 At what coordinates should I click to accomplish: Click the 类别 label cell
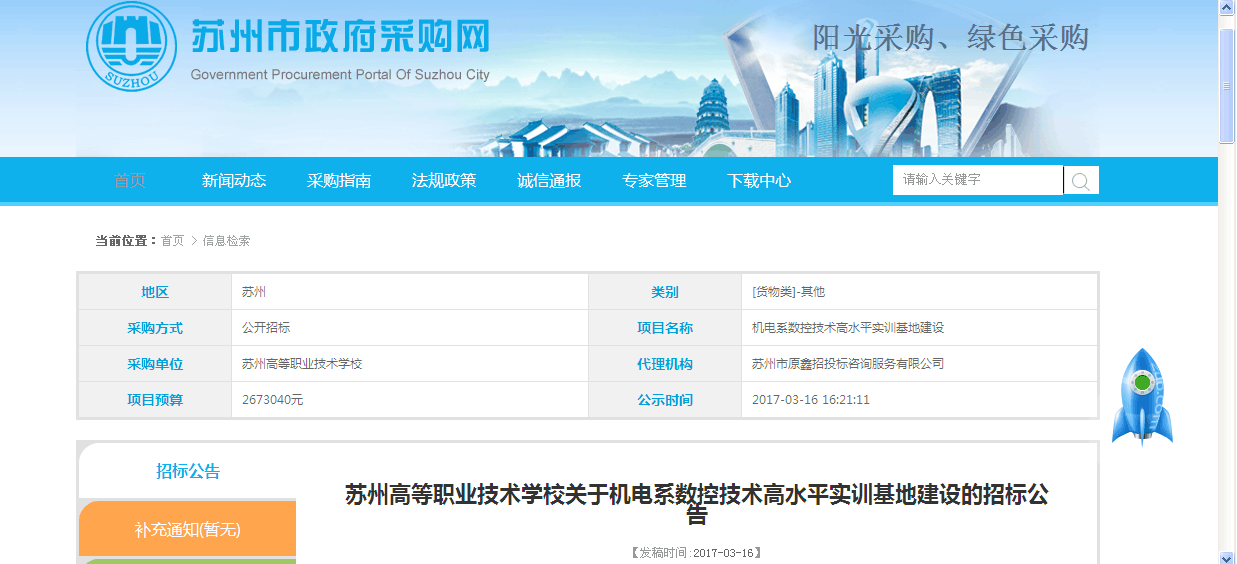coord(665,292)
